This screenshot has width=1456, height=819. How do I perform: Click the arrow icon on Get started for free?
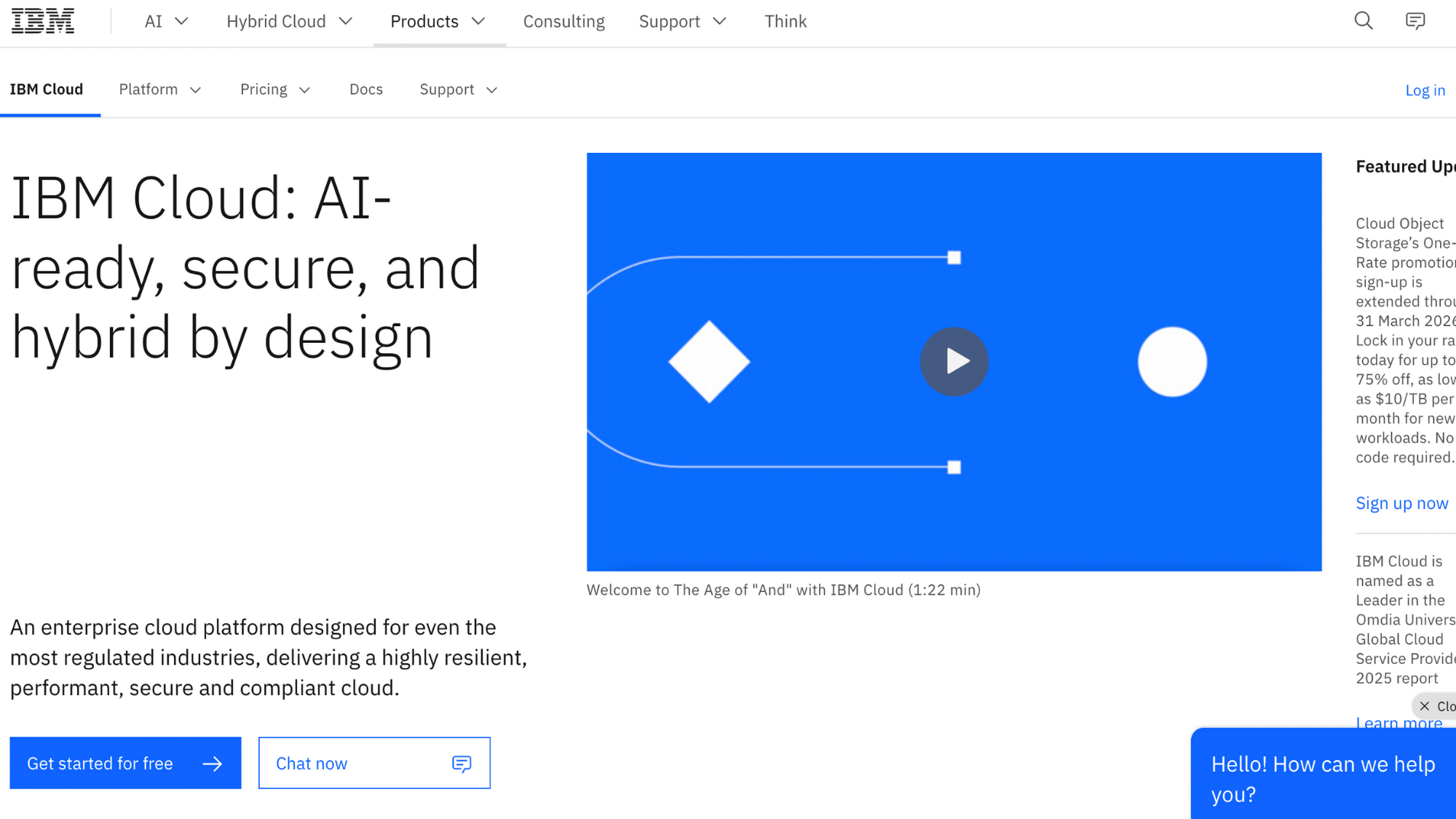(213, 764)
